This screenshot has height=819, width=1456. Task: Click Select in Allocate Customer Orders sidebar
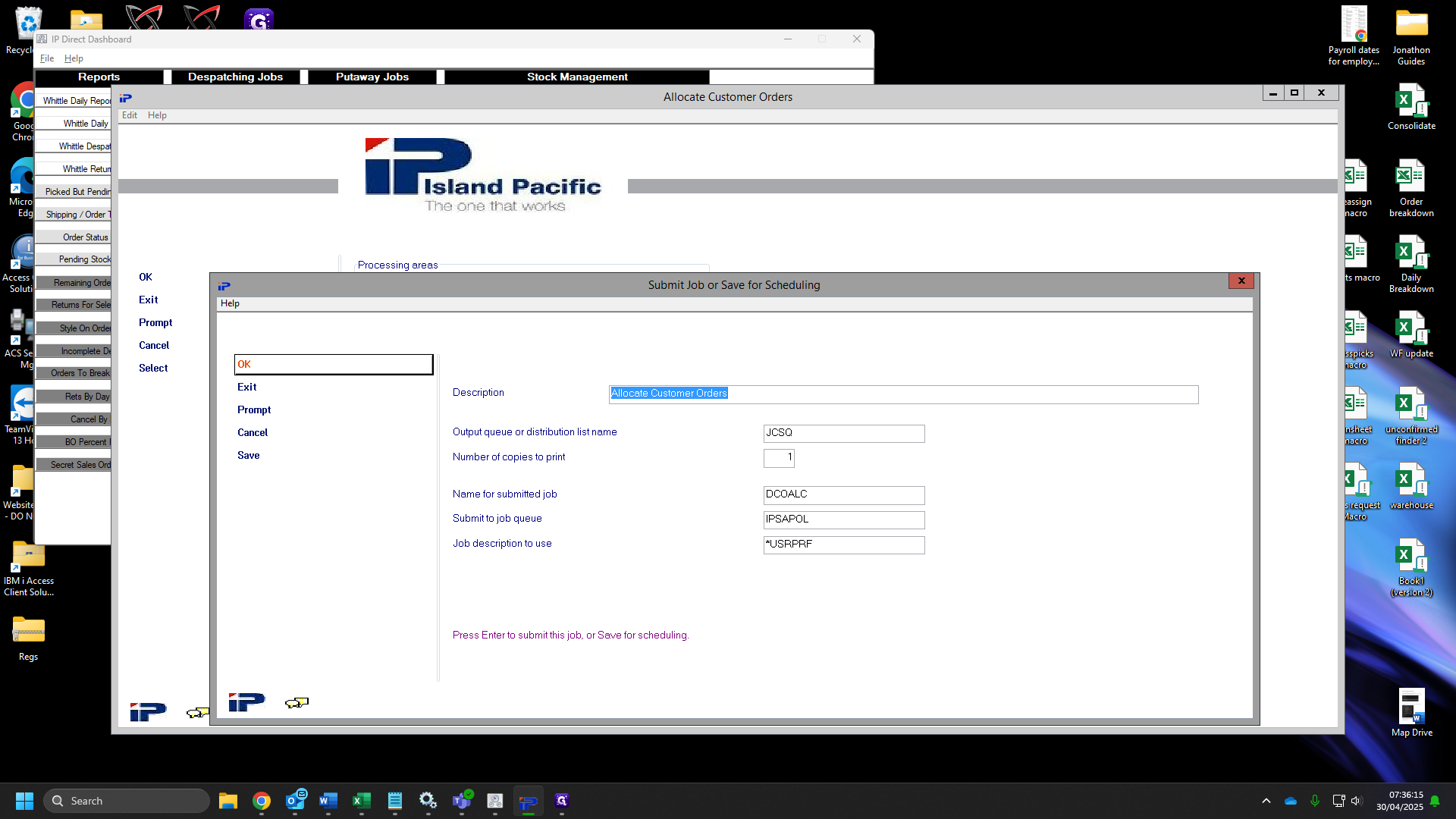pyautogui.click(x=153, y=369)
